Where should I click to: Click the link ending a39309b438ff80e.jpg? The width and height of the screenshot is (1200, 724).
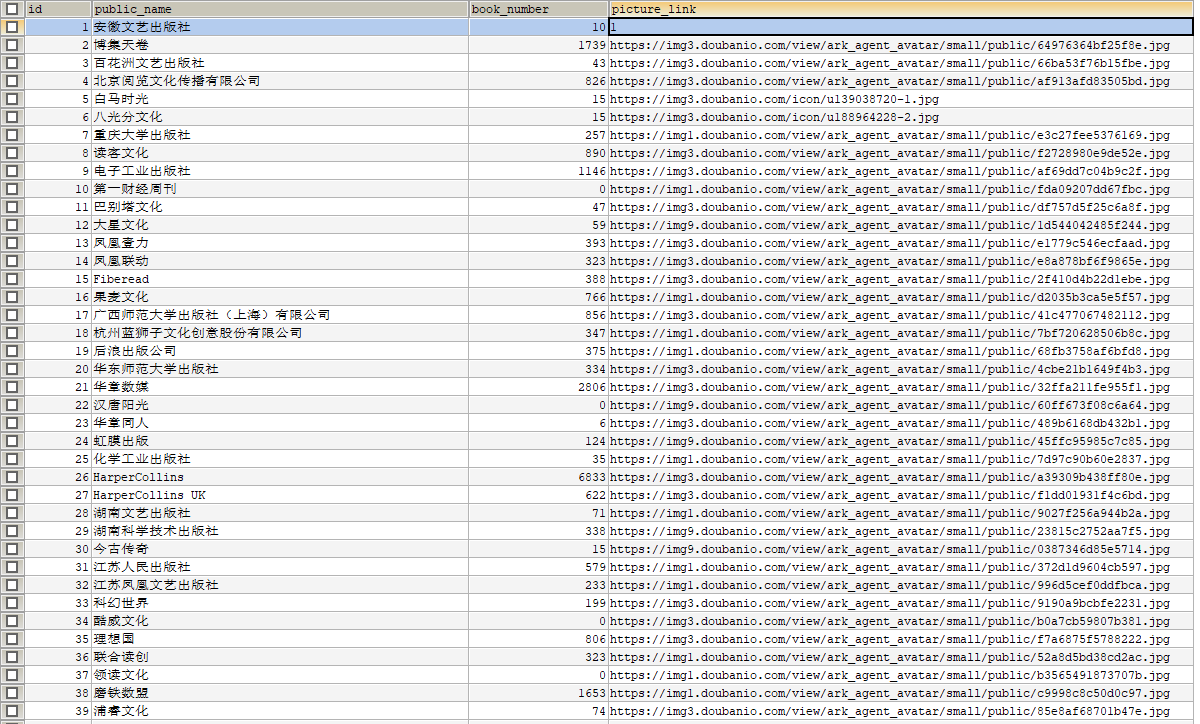coord(901,477)
